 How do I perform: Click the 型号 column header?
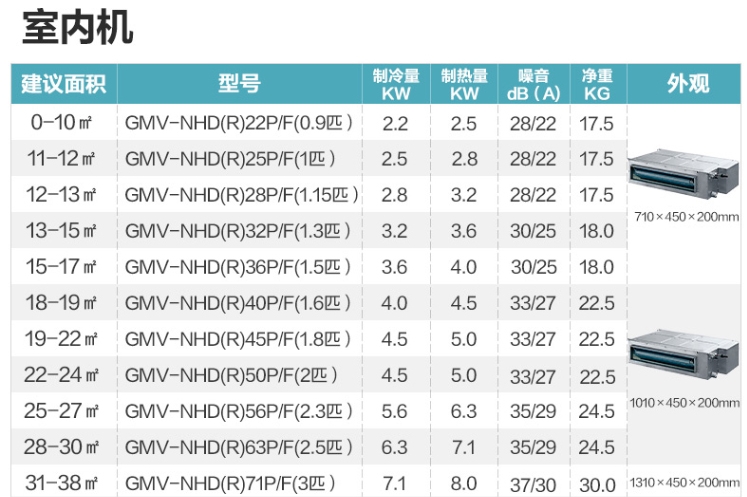(239, 84)
